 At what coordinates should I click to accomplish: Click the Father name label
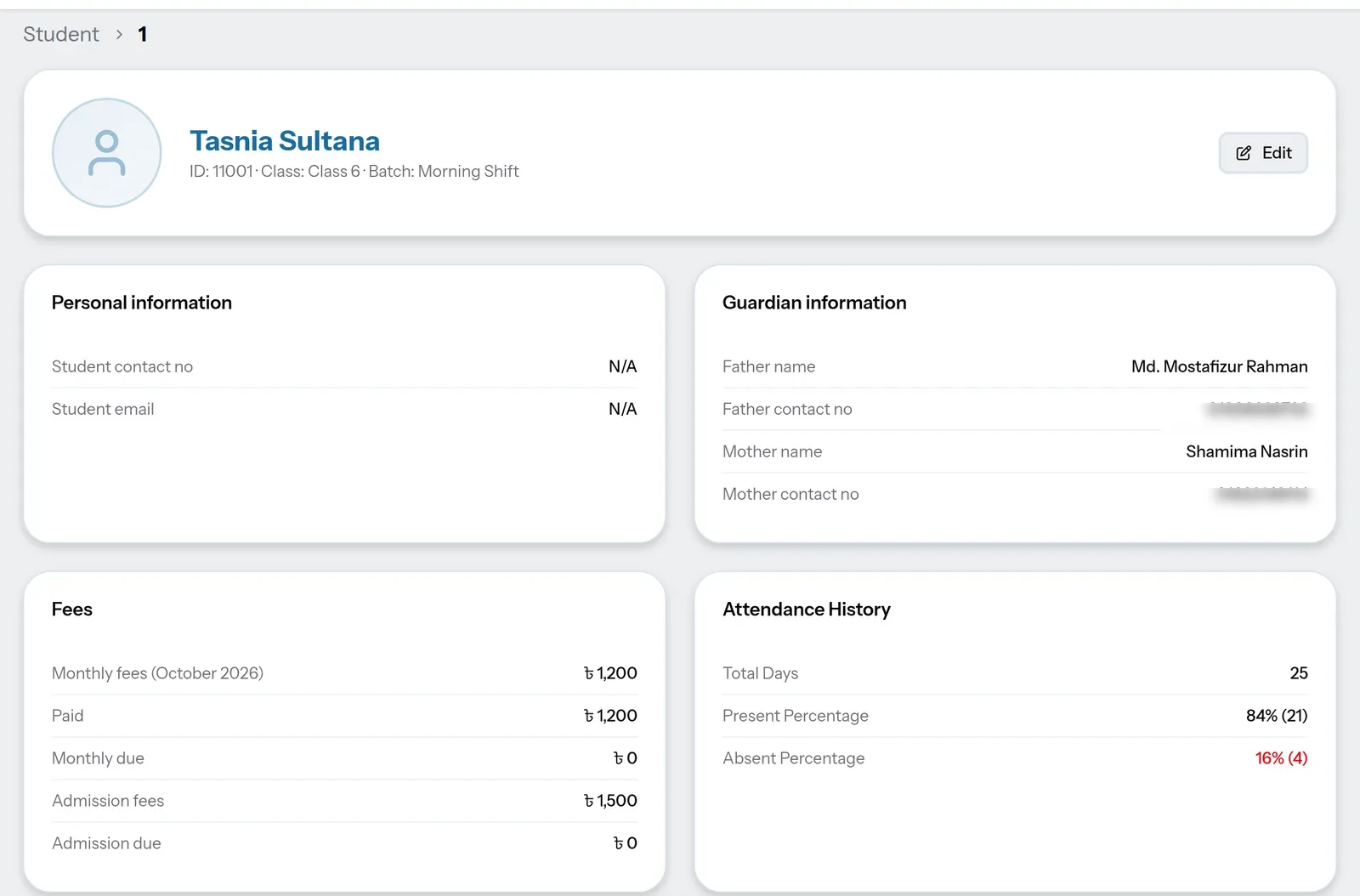click(769, 366)
